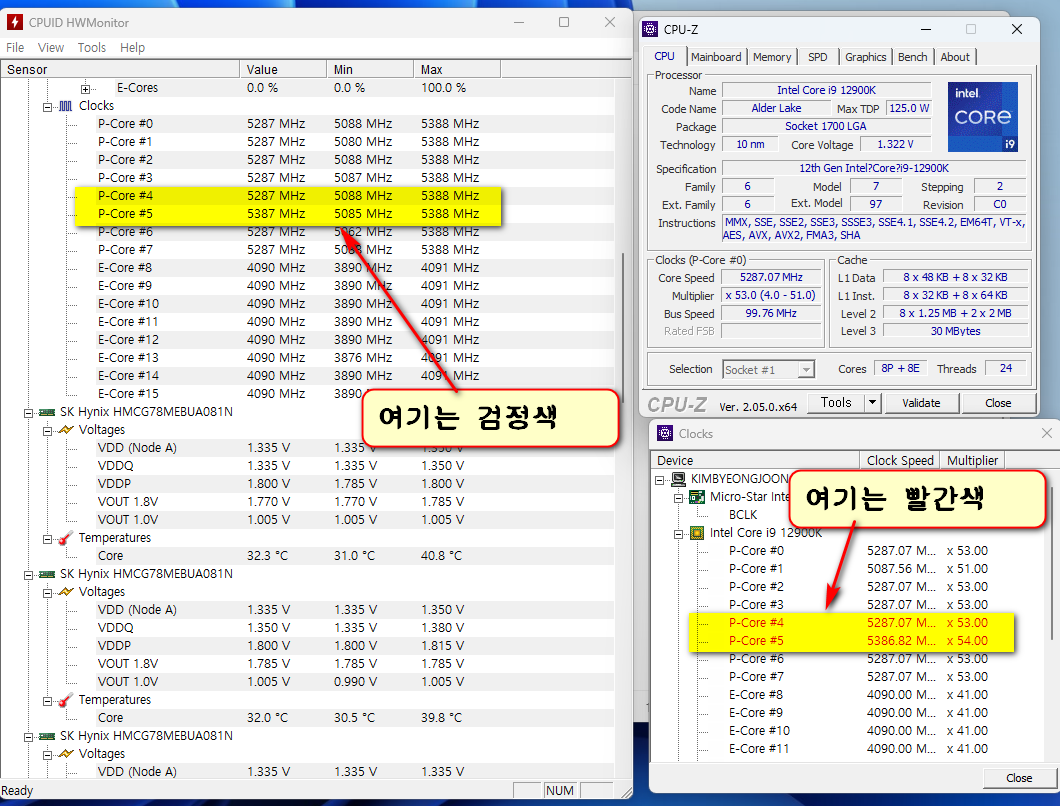1060x806 pixels.
Task: Click the Value column header
Action: point(283,69)
